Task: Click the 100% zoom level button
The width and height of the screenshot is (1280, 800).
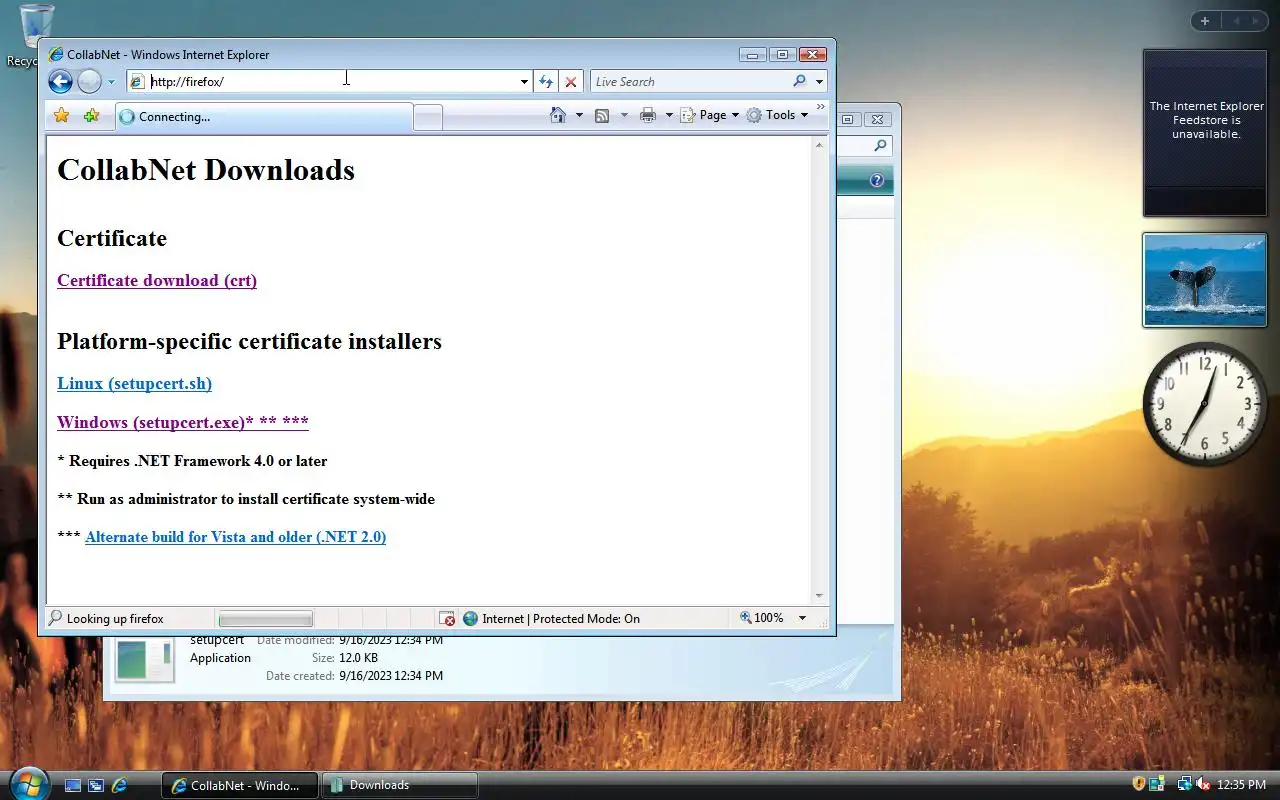Action: click(x=762, y=618)
